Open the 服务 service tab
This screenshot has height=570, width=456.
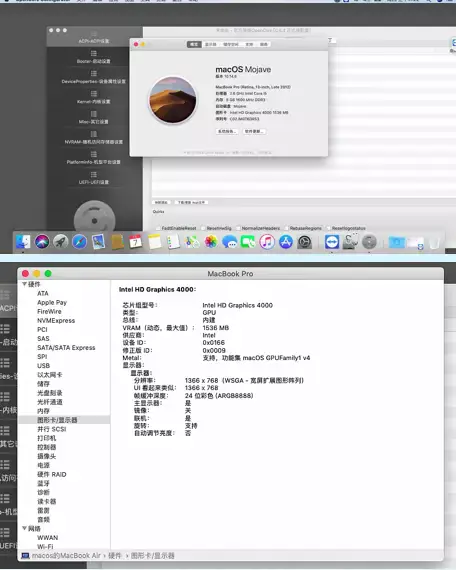[x=264, y=44]
